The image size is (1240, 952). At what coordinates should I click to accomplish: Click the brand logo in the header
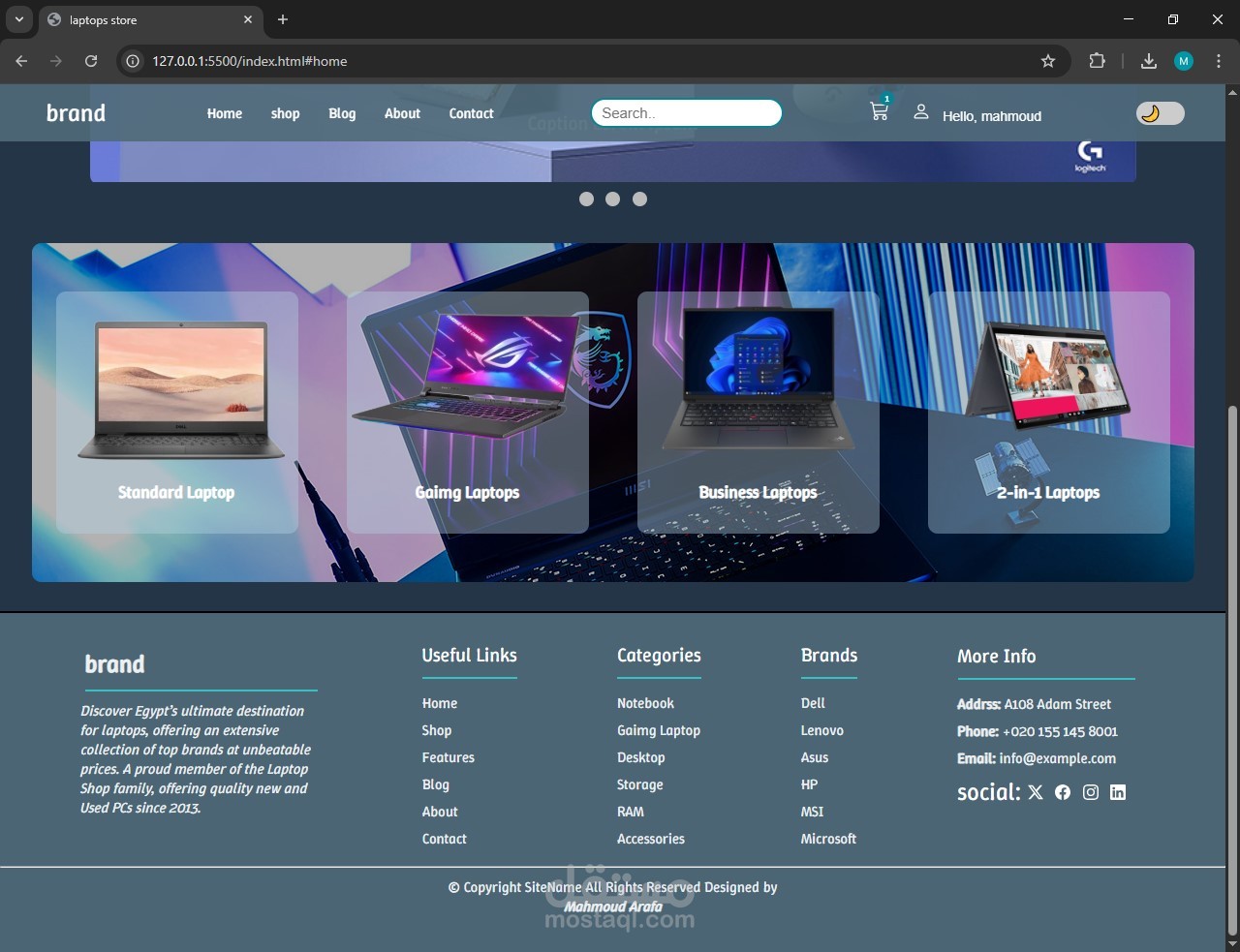click(76, 112)
